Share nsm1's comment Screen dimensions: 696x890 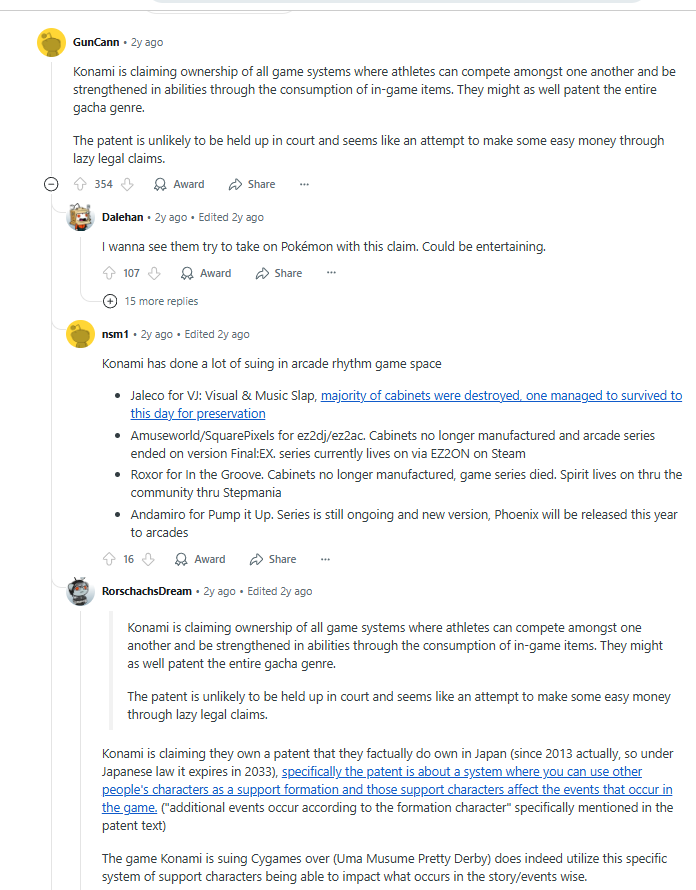click(x=273, y=559)
